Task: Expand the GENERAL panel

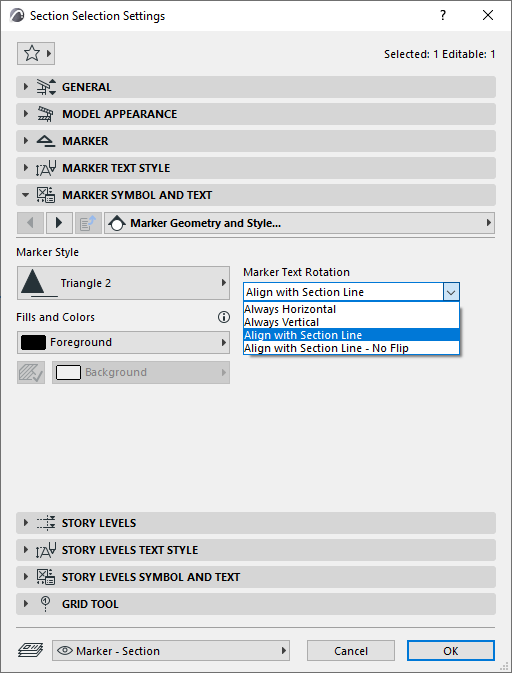Action: [256, 87]
